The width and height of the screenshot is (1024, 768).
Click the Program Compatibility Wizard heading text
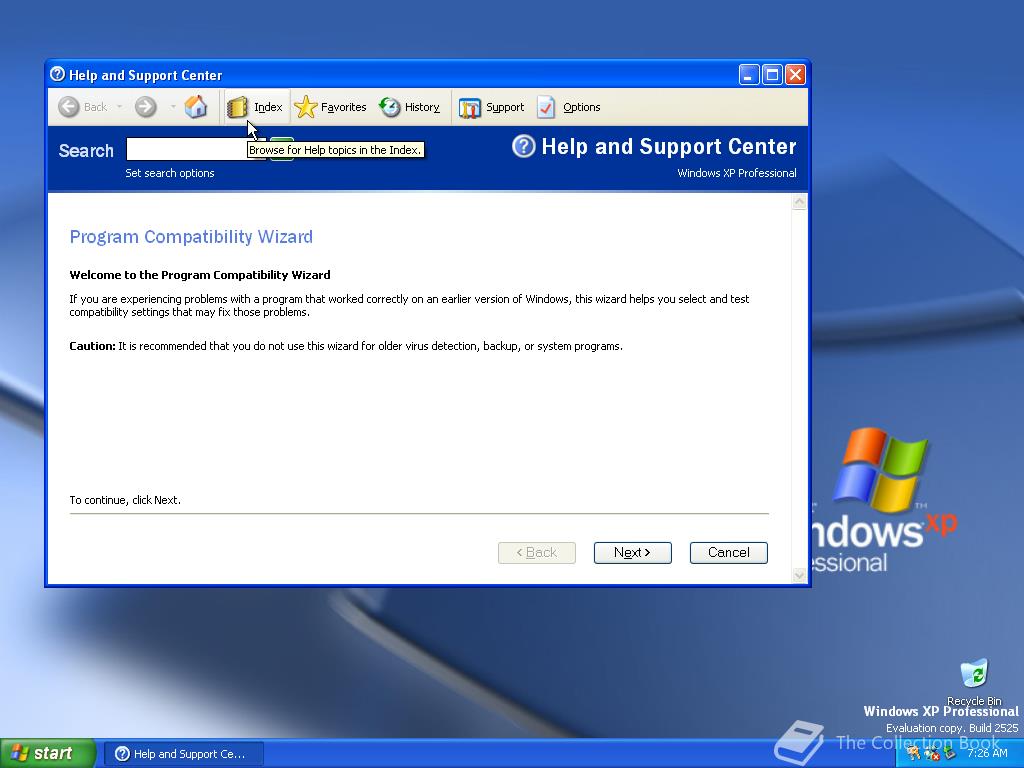191,236
